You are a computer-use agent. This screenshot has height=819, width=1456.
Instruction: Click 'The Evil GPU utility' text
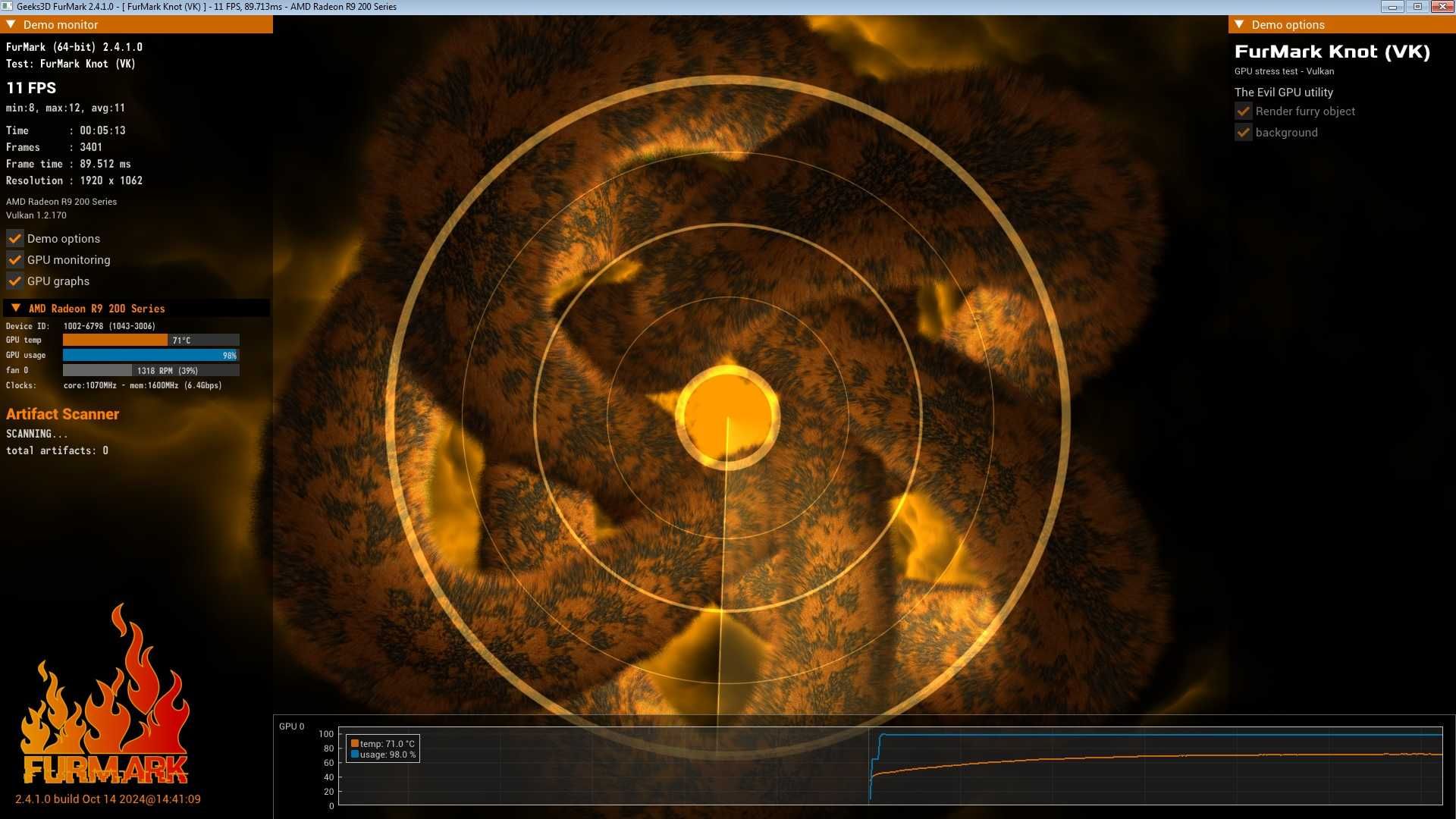click(1284, 93)
